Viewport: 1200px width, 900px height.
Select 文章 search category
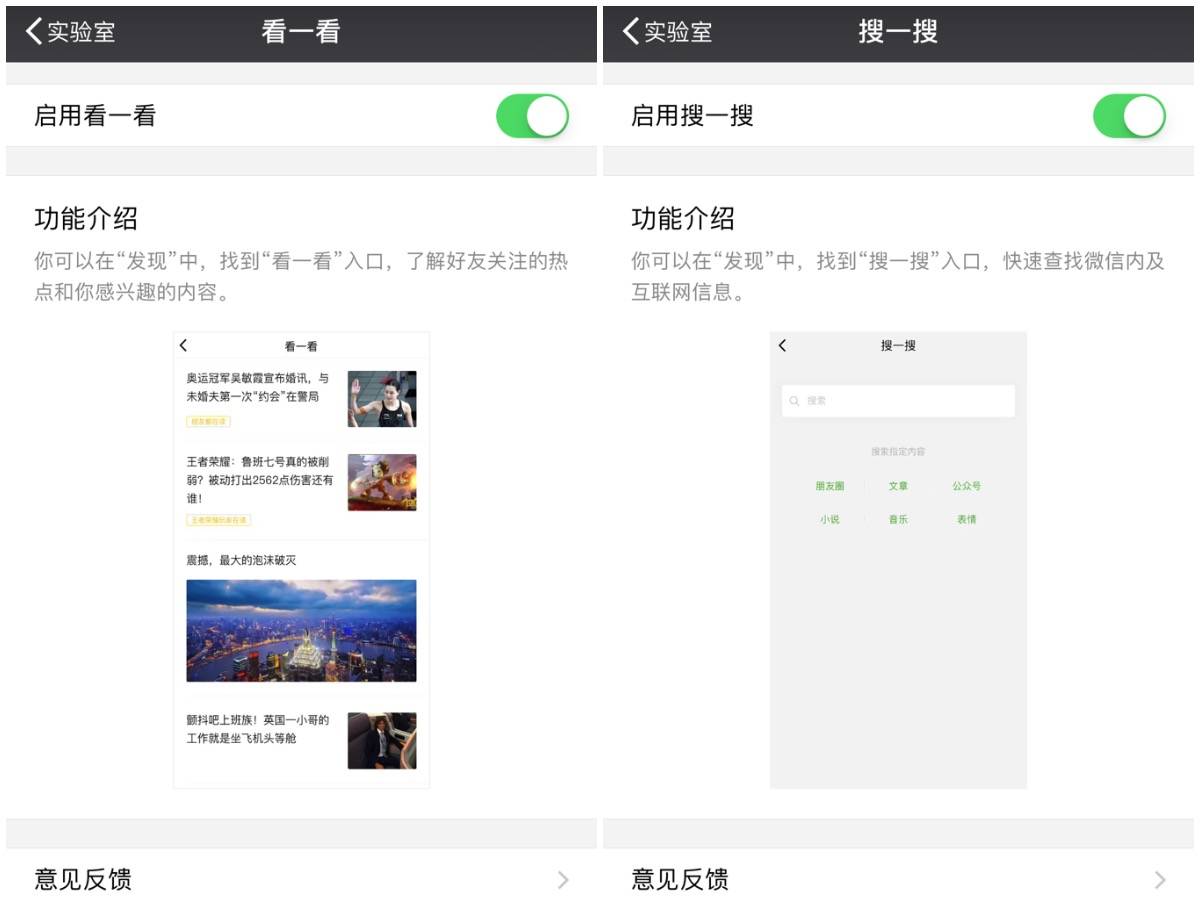coord(898,486)
